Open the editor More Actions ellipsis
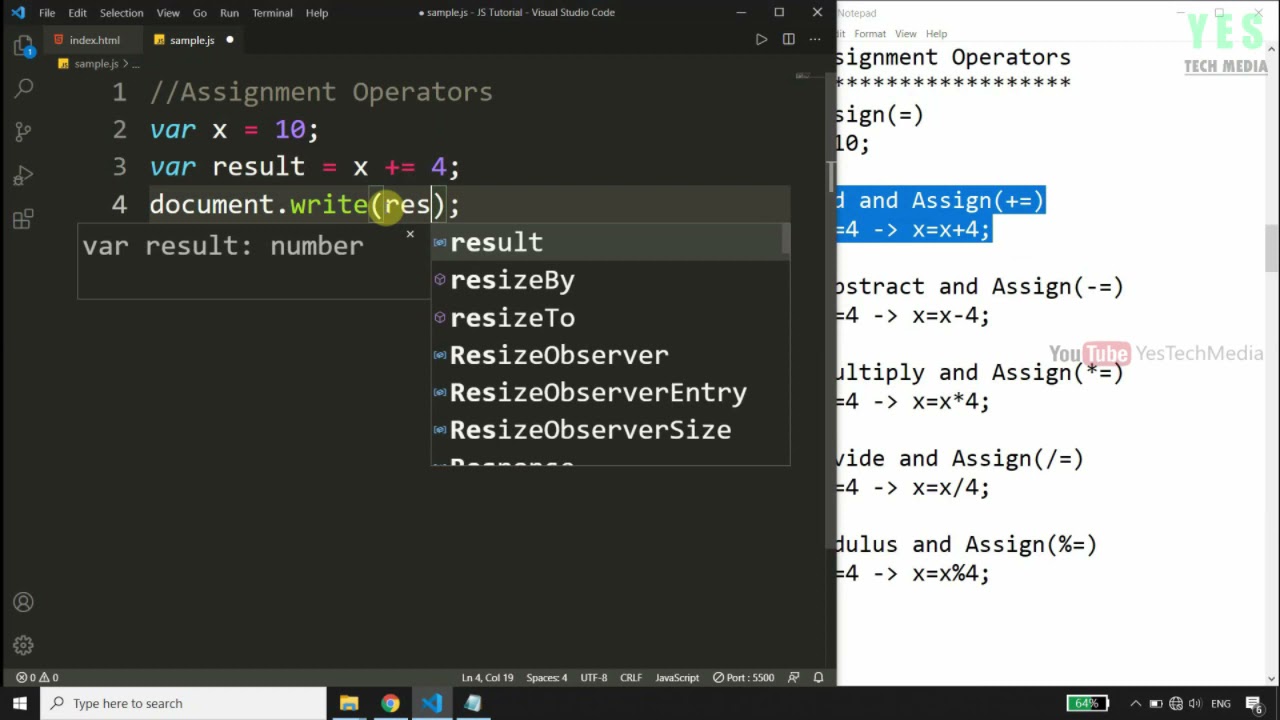Image resolution: width=1280 pixels, height=720 pixels. point(815,39)
